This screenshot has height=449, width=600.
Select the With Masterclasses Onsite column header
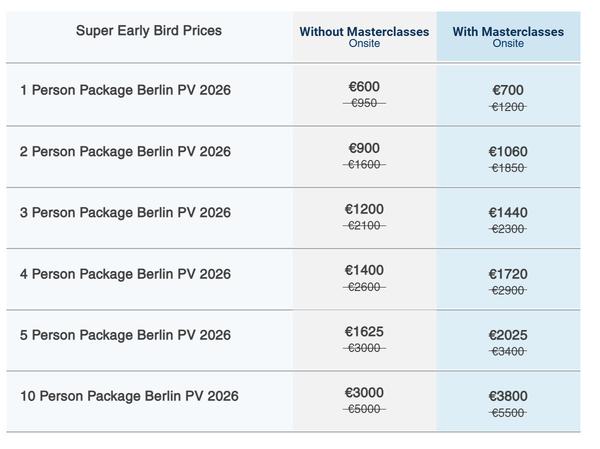pyautogui.click(x=508, y=36)
